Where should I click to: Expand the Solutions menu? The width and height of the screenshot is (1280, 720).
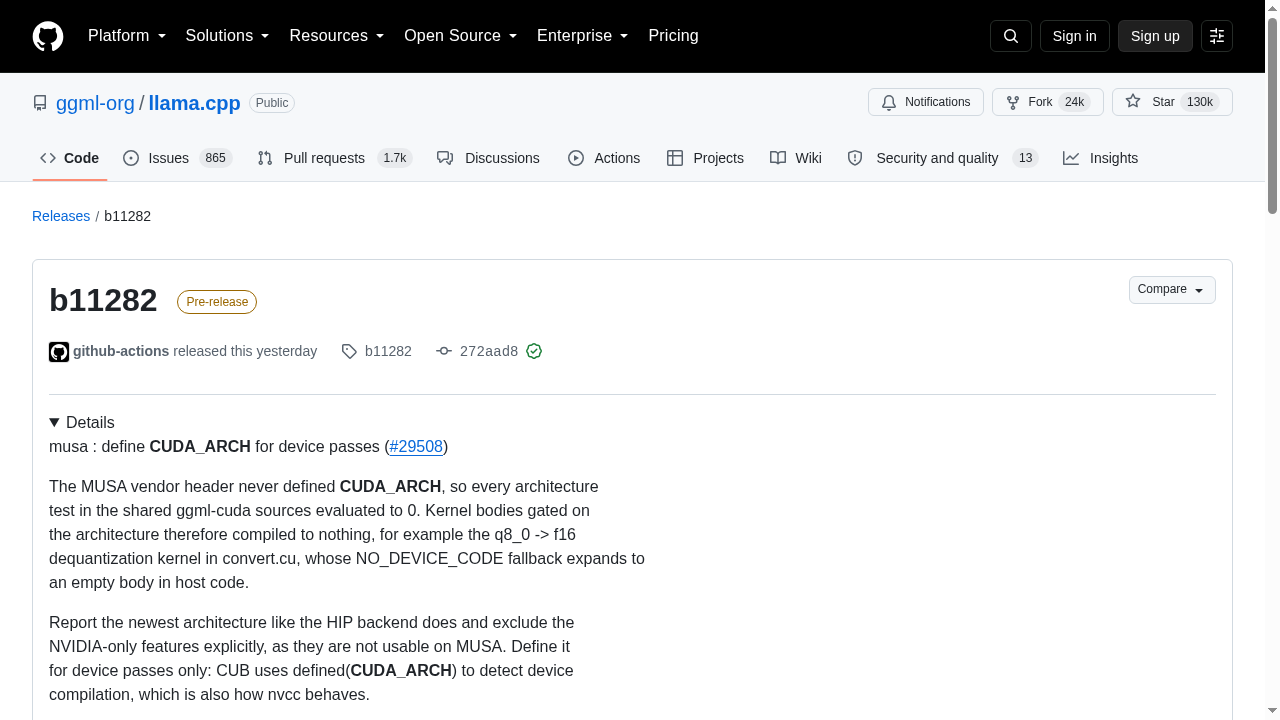pyautogui.click(x=228, y=36)
